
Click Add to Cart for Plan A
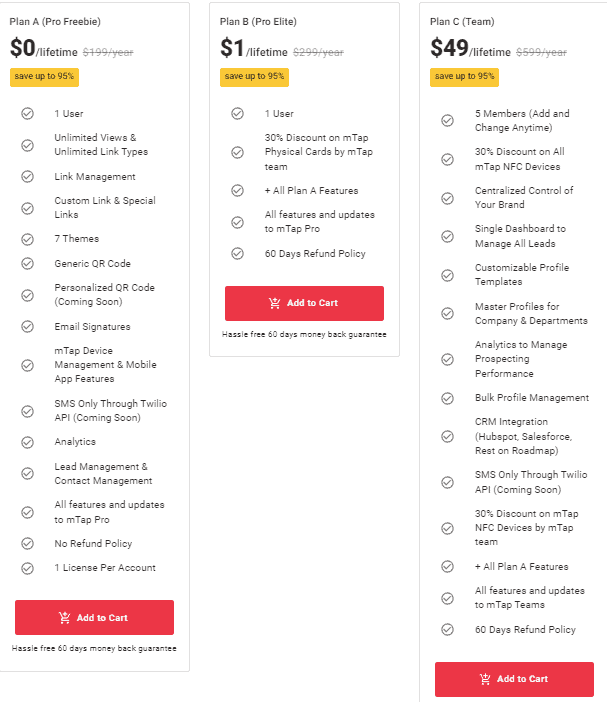point(94,617)
